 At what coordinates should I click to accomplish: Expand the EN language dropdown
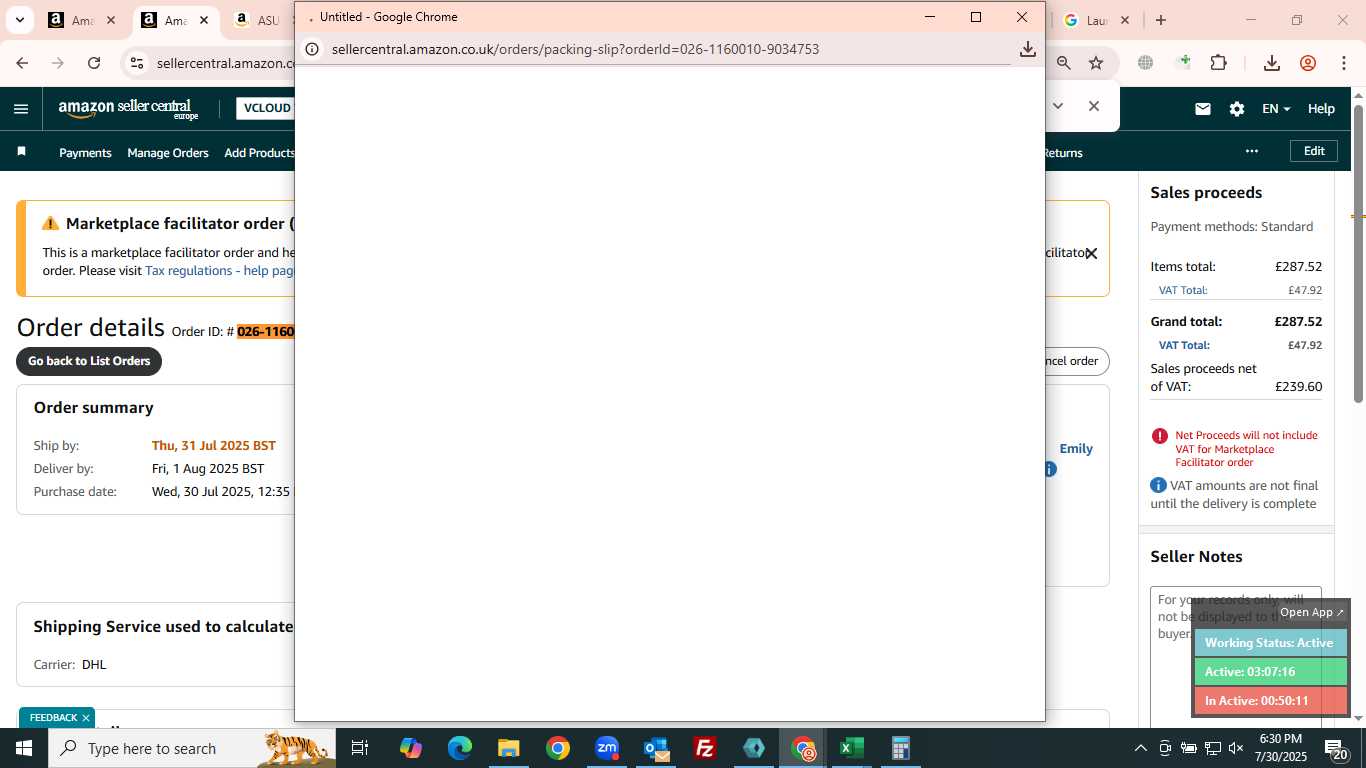click(x=1276, y=109)
